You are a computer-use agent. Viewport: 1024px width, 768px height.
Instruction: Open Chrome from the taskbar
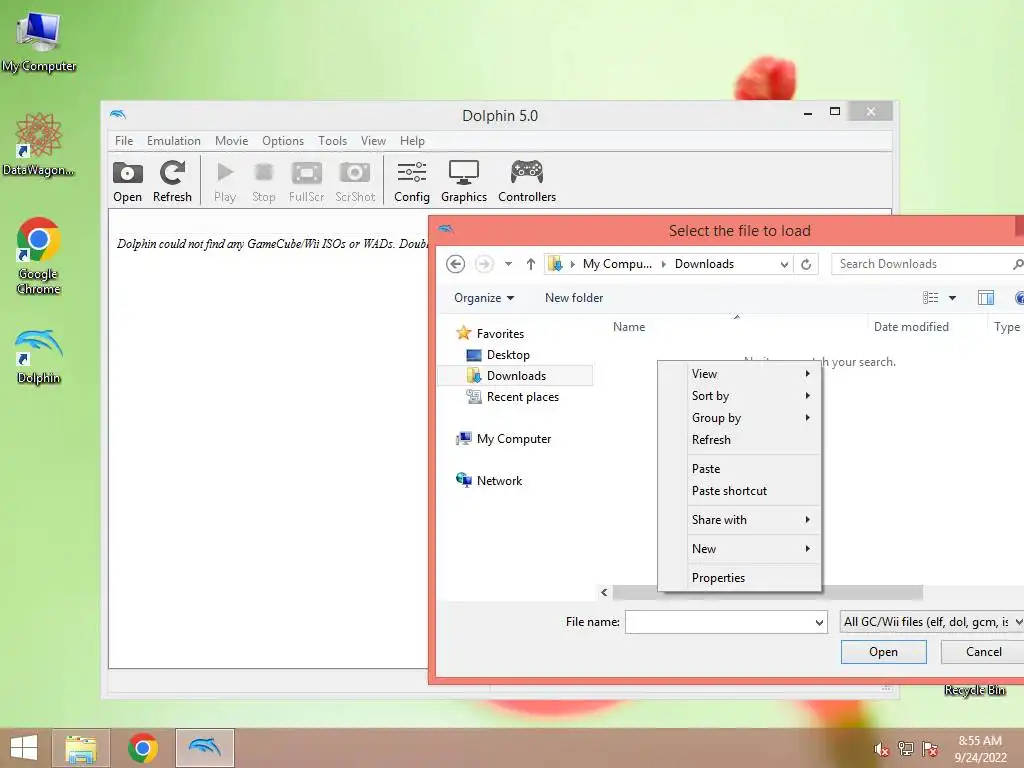[143, 748]
